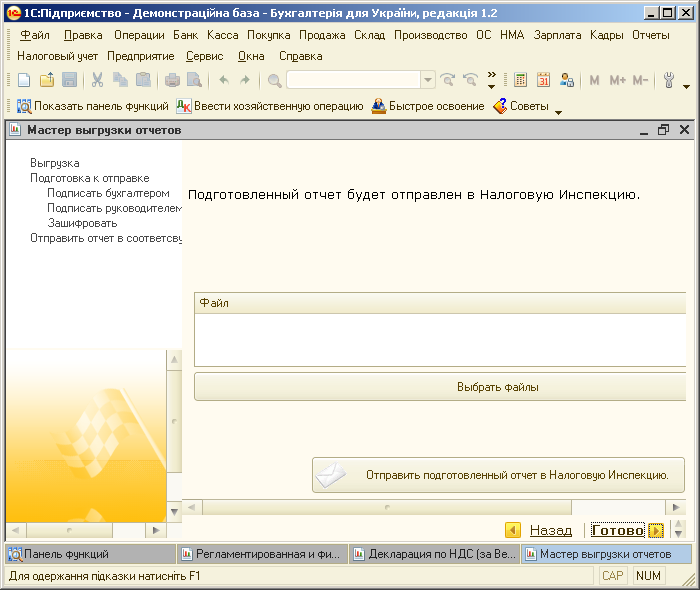Click the Find magnifier icon
This screenshot has height=590, width=700.
click(274, 81)
